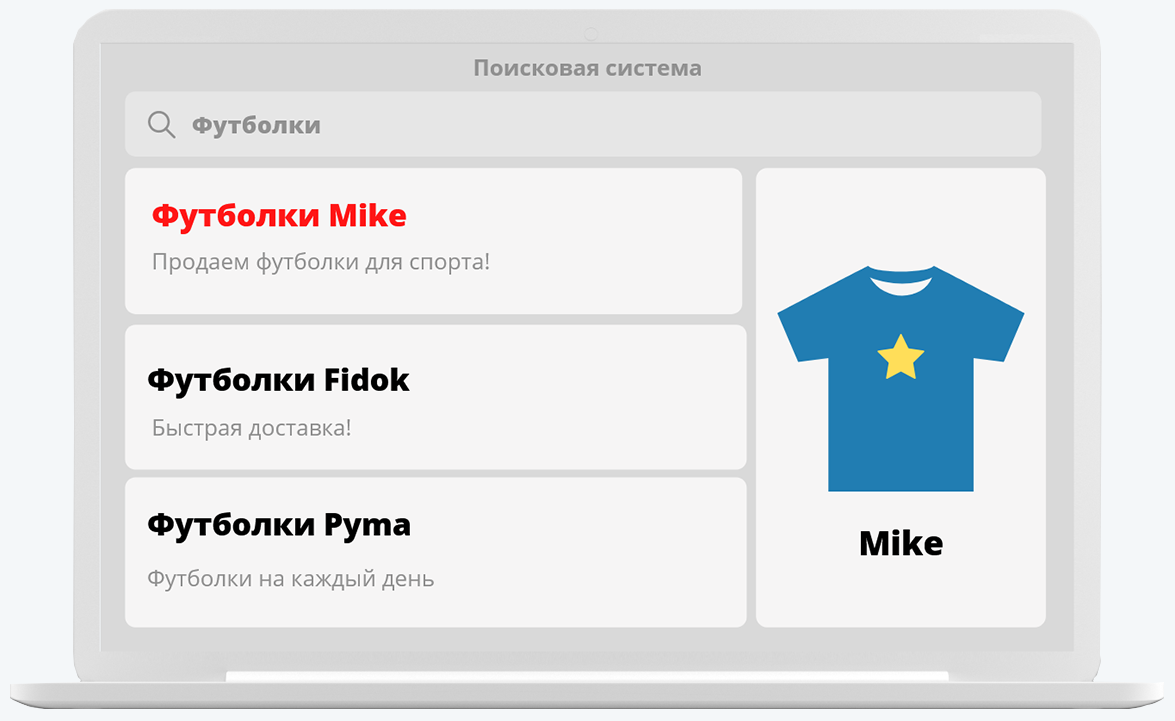
Task: Click the "Быстрая доставка!" description text
Action: 252,428
